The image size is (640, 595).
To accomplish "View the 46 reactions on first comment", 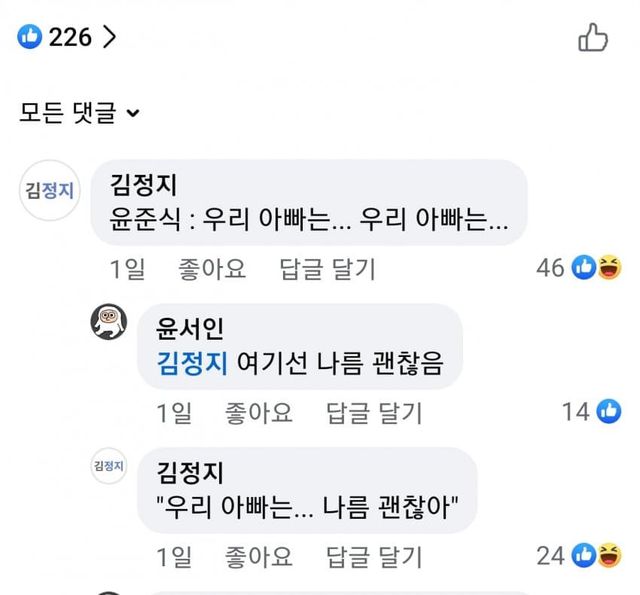I will click(x=579, y=268).
